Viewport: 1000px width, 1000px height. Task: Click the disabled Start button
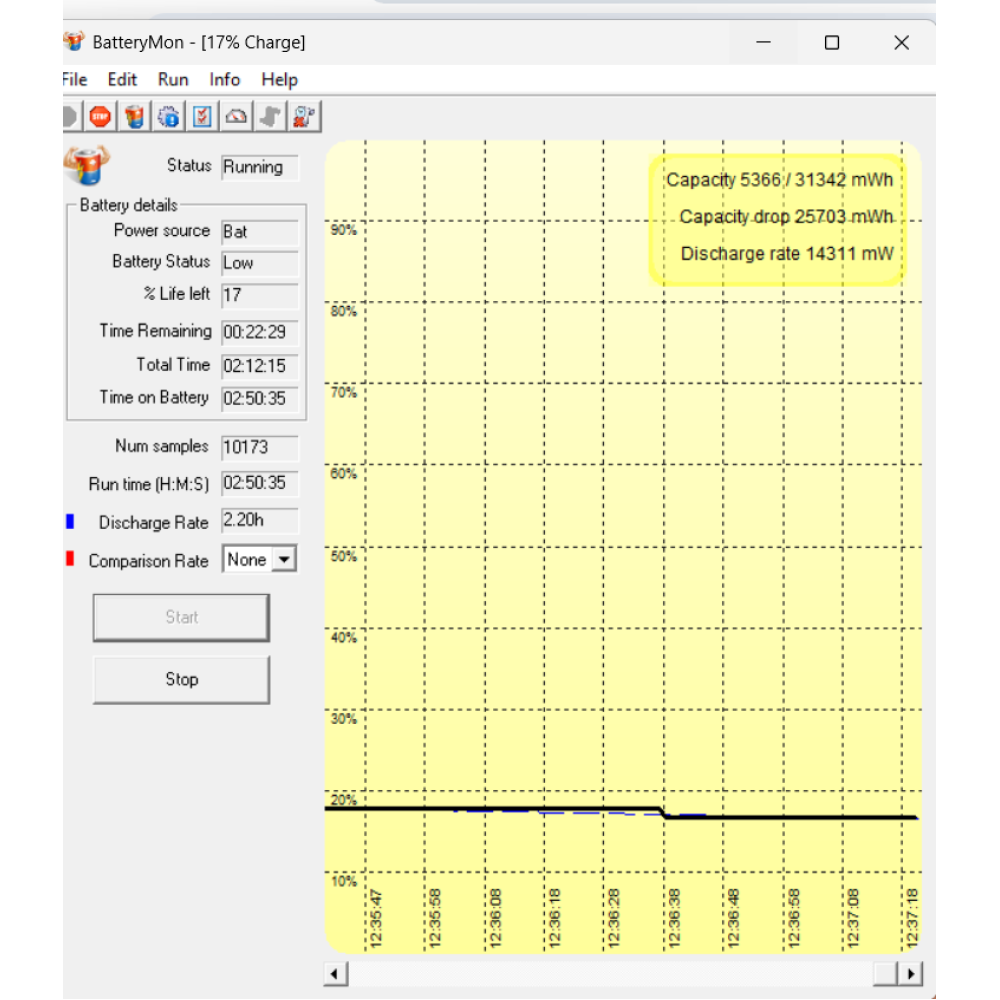click(181, 617)
